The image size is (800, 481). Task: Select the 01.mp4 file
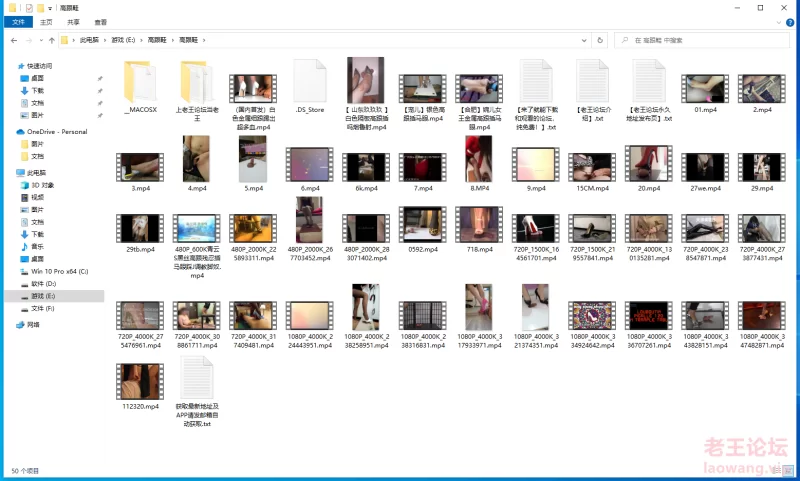(x=705, y=89)
